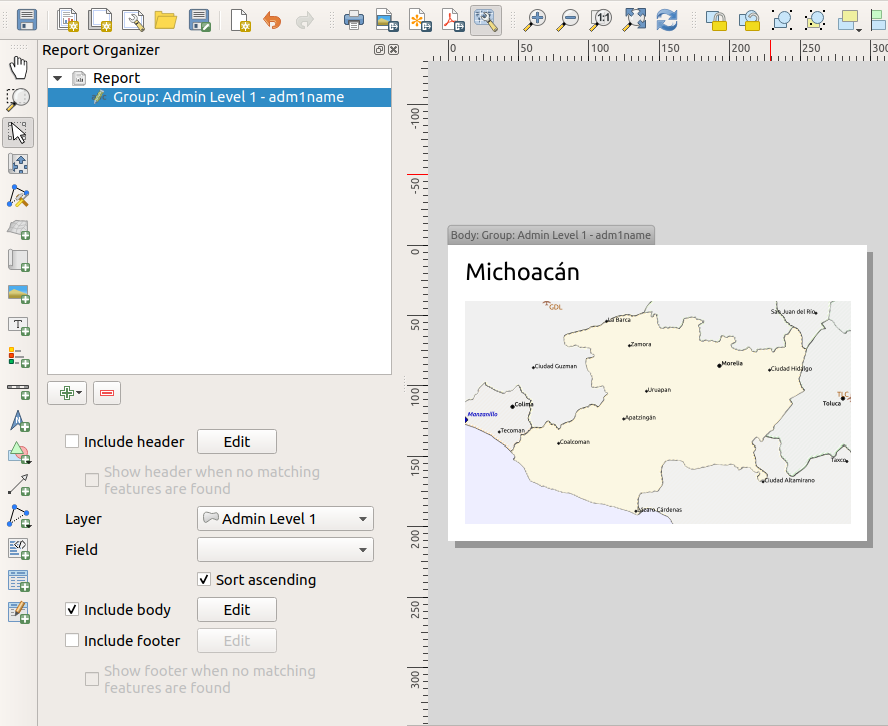888x726 pixels.
Task: Click the red minus remove section button
Action: coord(107,393)
